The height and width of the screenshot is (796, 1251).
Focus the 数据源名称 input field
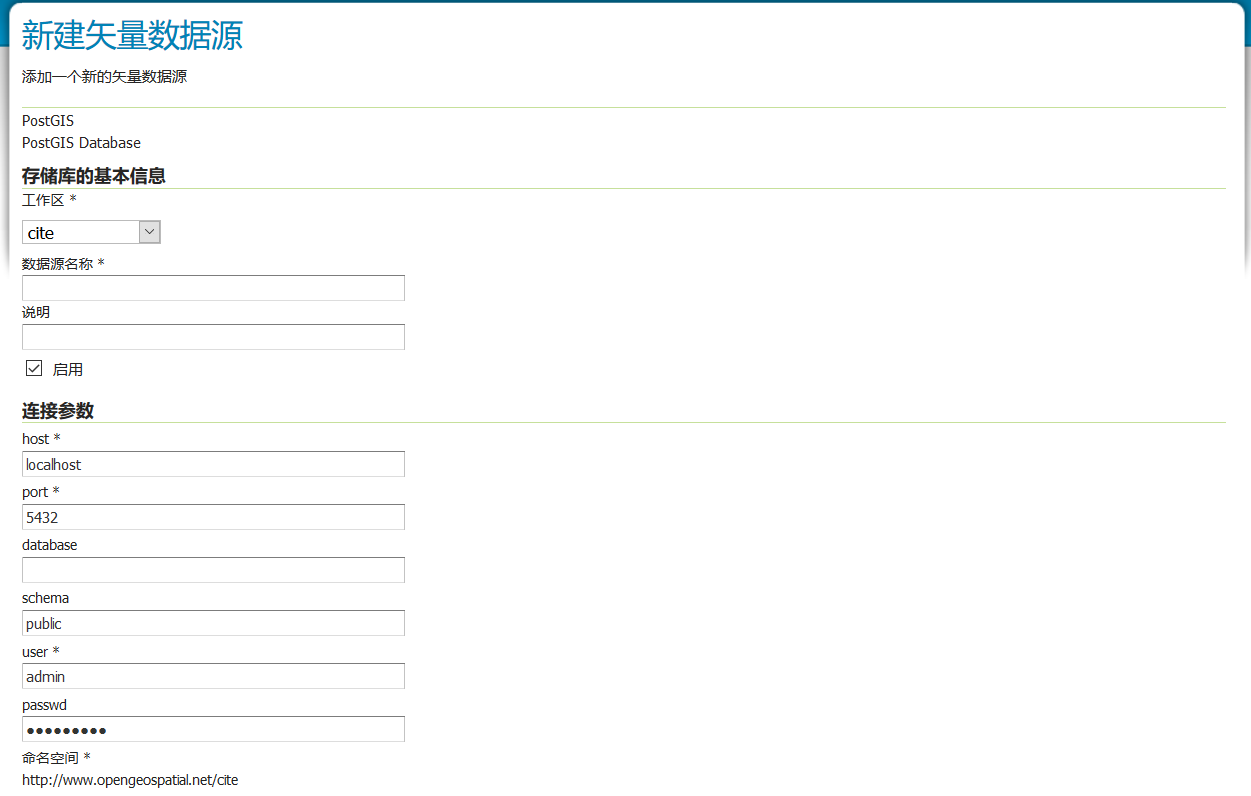coord(213,288)
